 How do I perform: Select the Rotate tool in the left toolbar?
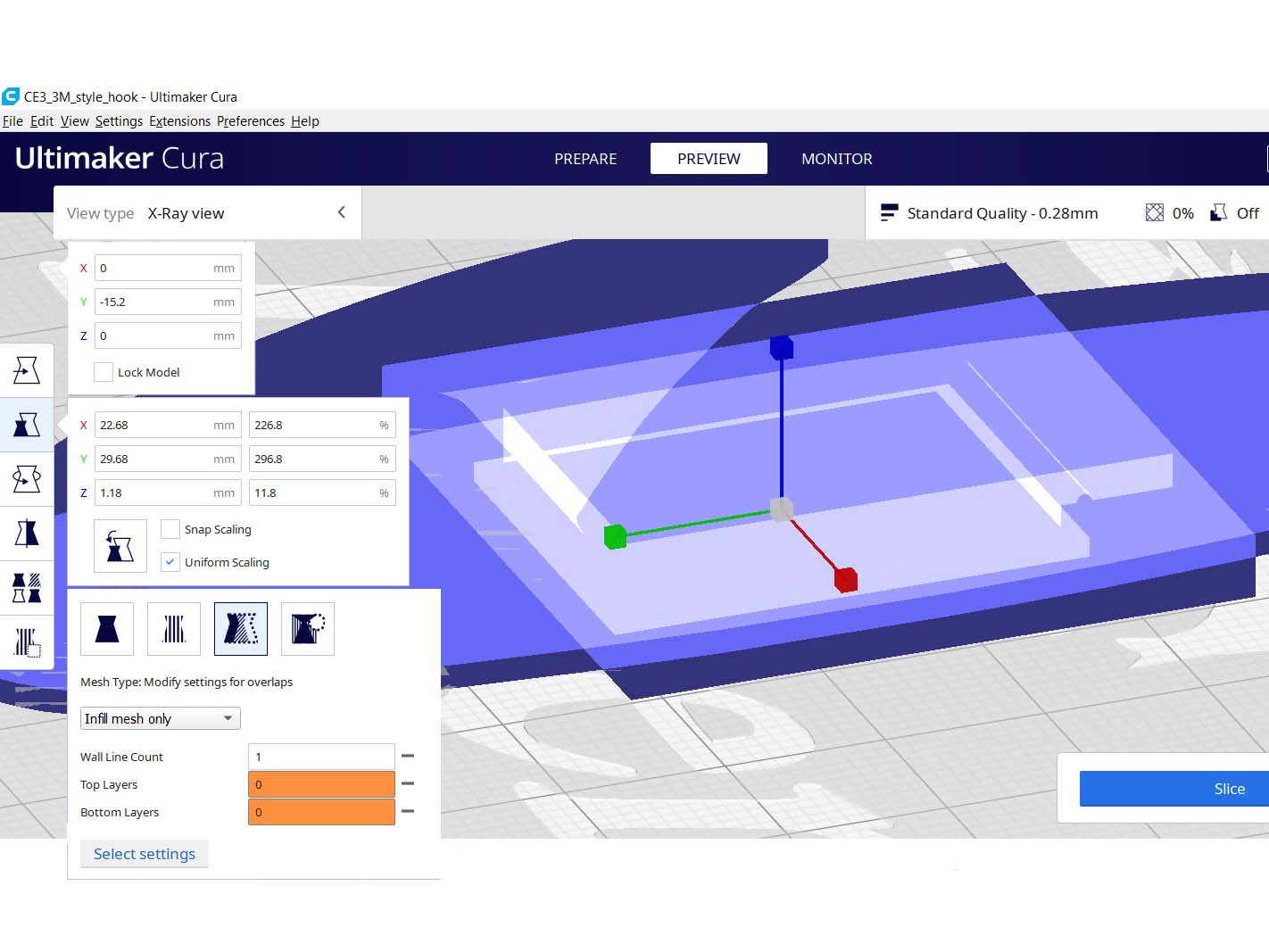[x=27, y=478]
